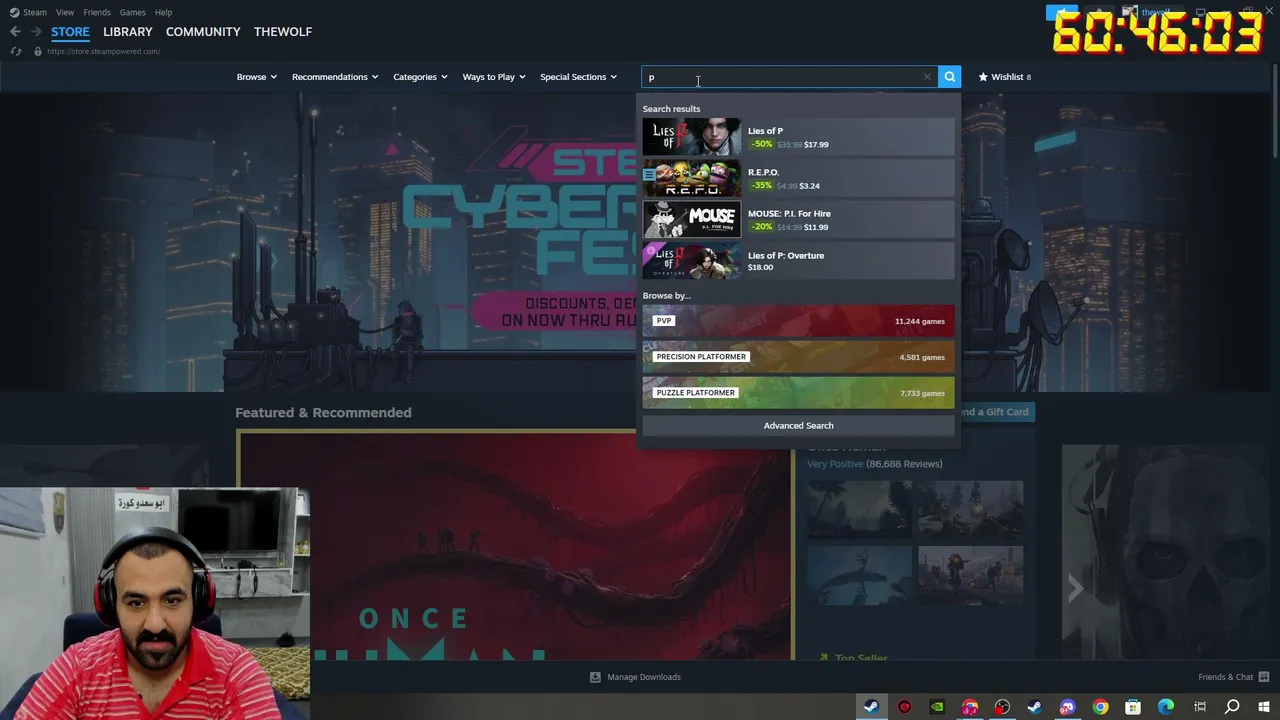Image resolution: width=1280 pixels, height=720 pixels.
Task: Go forward with the forward arrow
Action: pyautogui.click(x=36, y=32)
